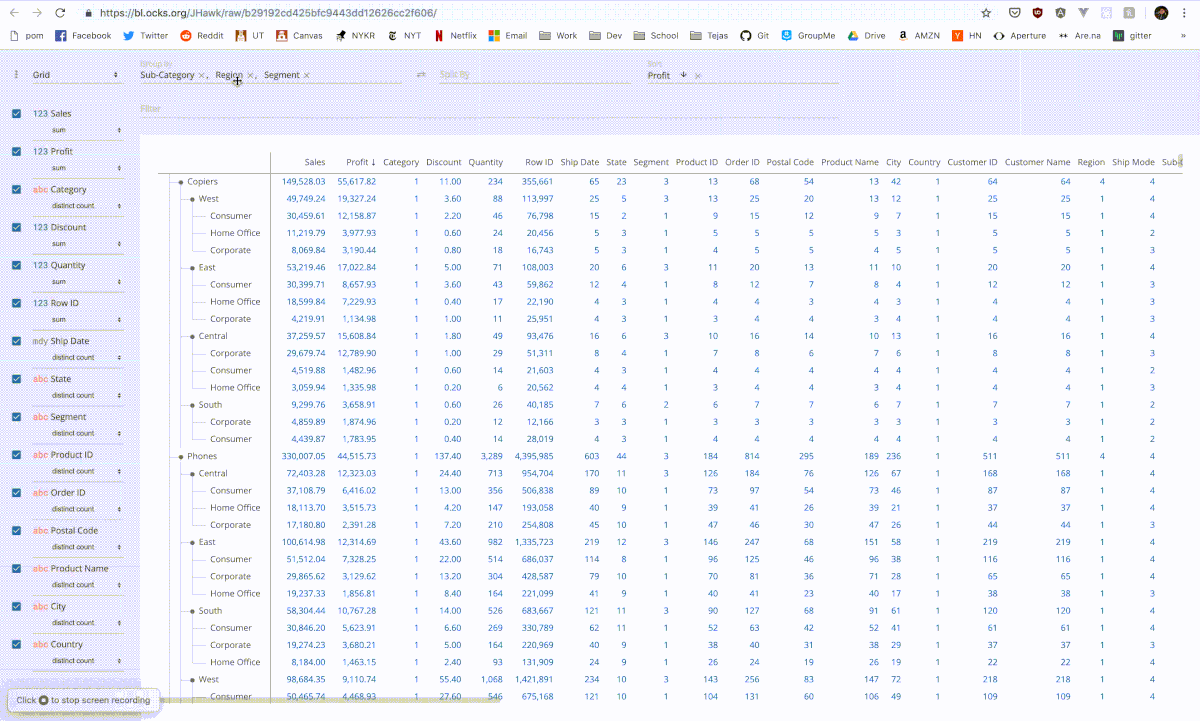Open the UT bookmark
The image size is (1200, 721).
[x=250, y=35]
